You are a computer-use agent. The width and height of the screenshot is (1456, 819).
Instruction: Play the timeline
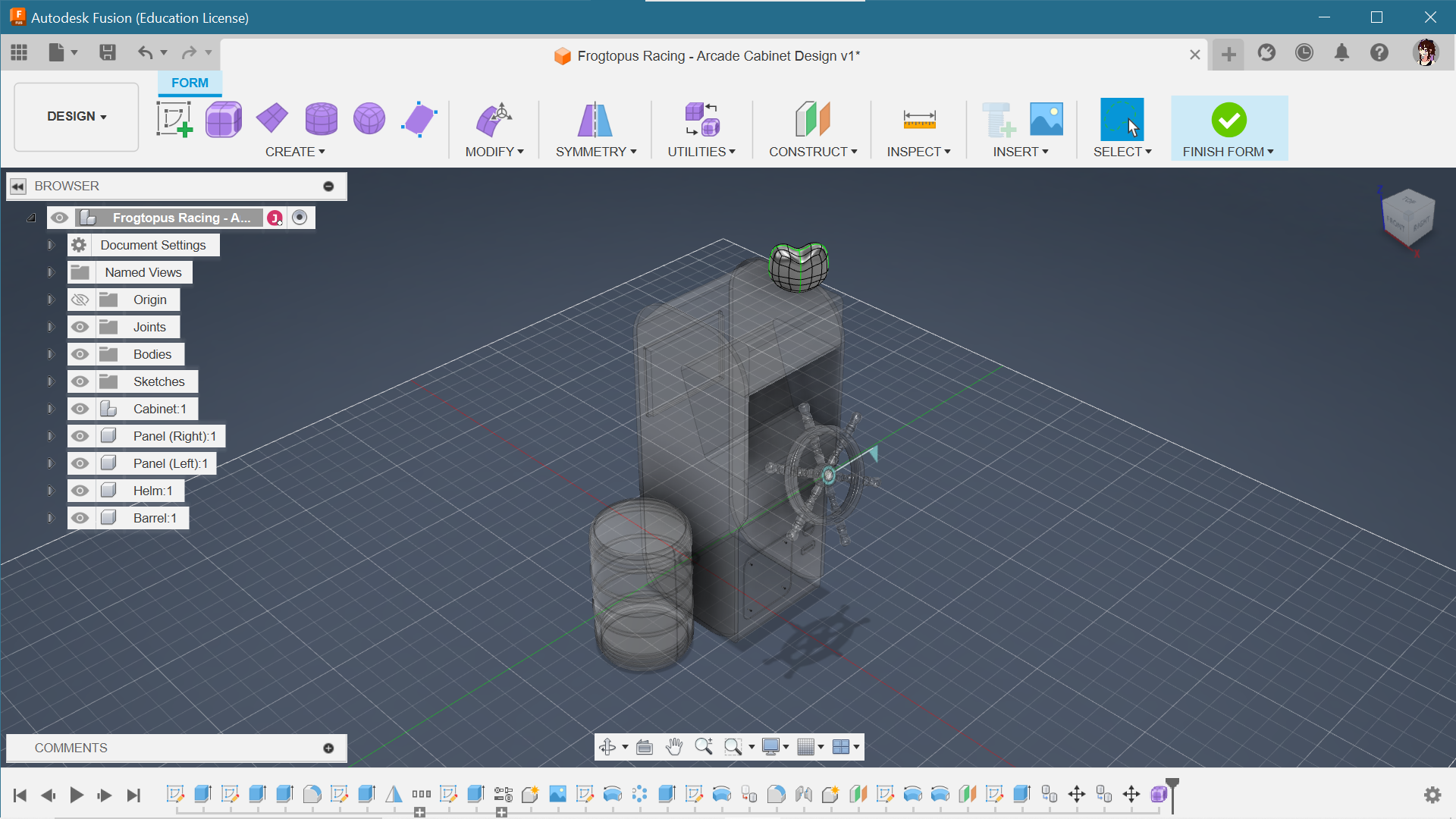coord(77,795)
